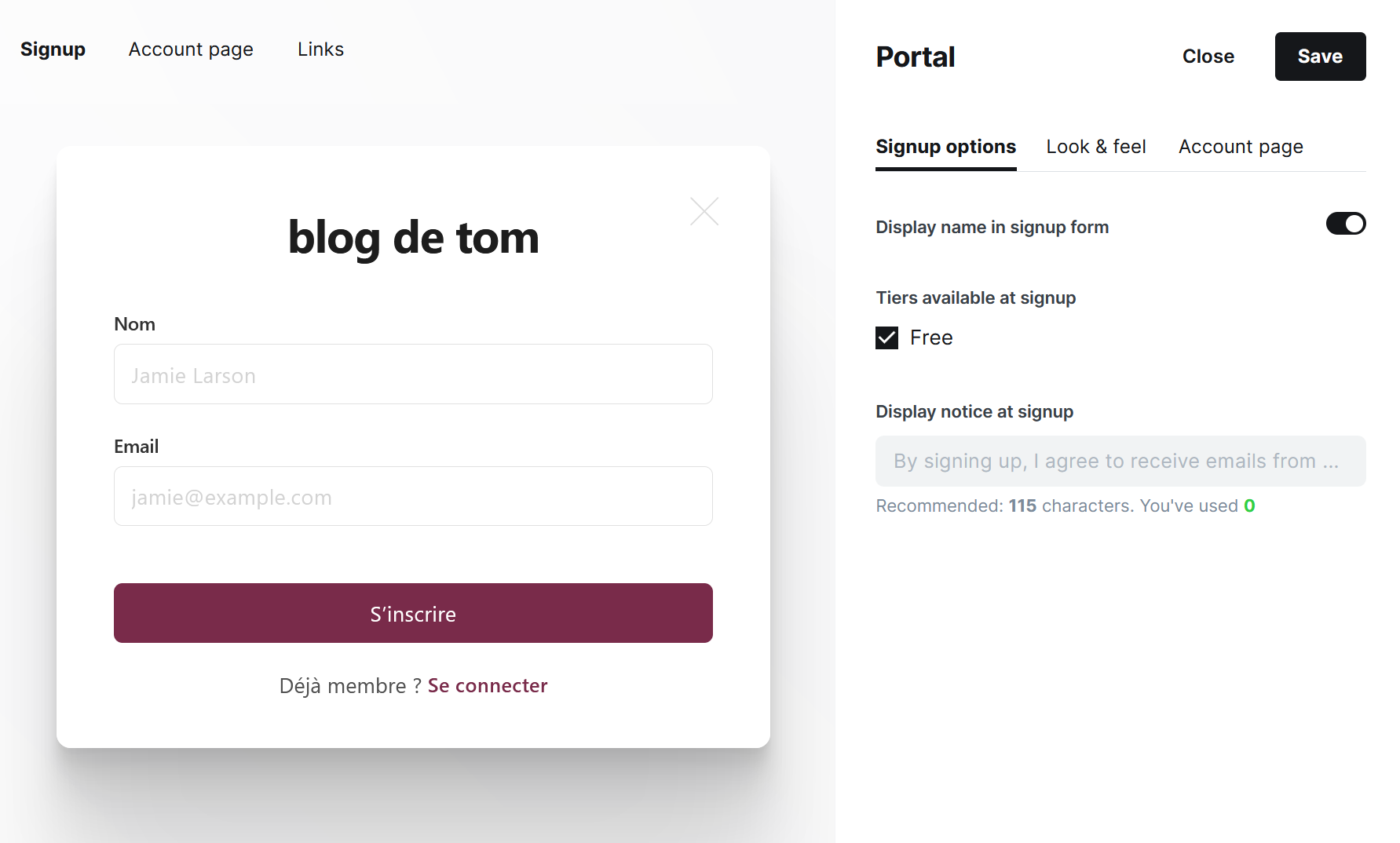Show the Signup preview tab
The image size is (1400, 843).
[x=53, y=49]
